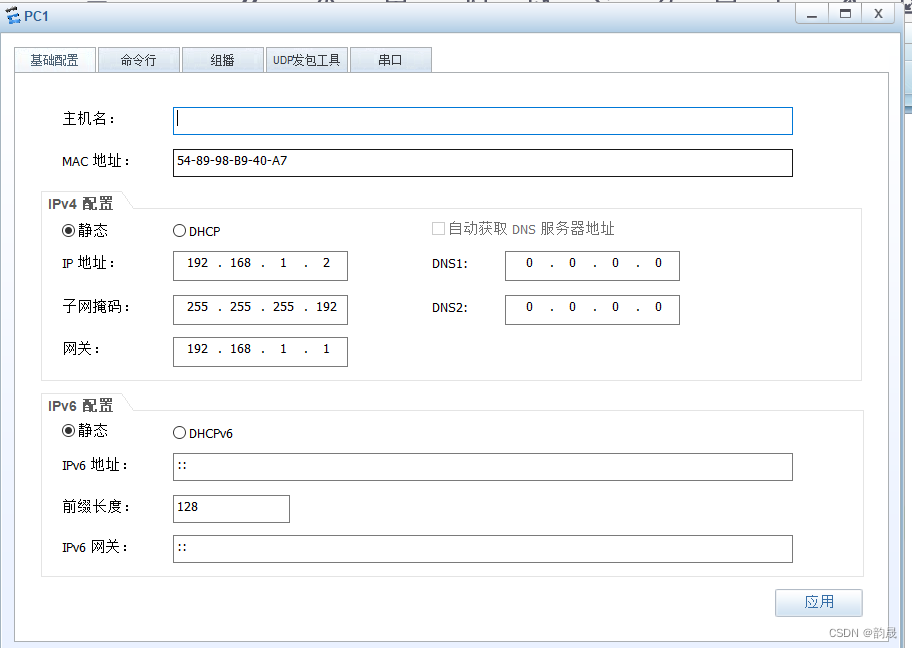Enable IPv4 DHCP radio option
The width and height of the screenshot is (912, 648).
coord(180,231)
